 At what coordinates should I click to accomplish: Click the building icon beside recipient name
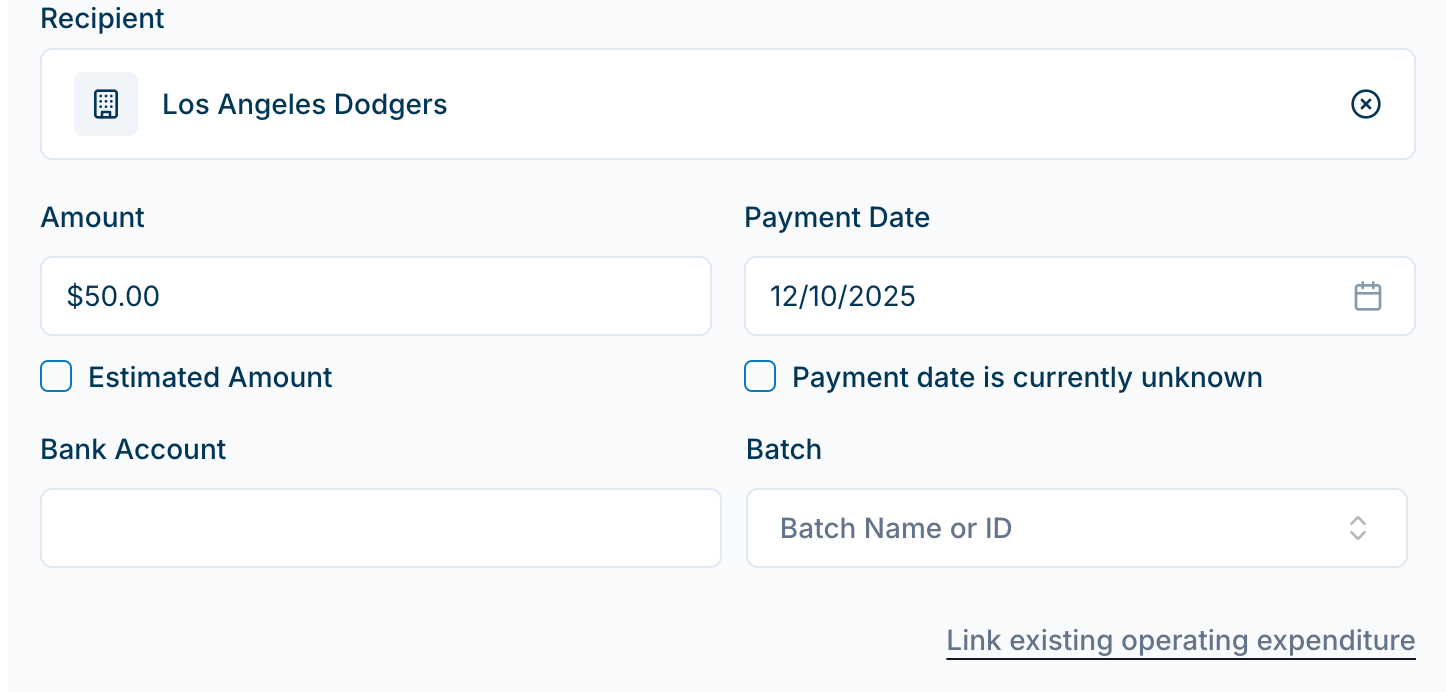click(x=106, y=104)
